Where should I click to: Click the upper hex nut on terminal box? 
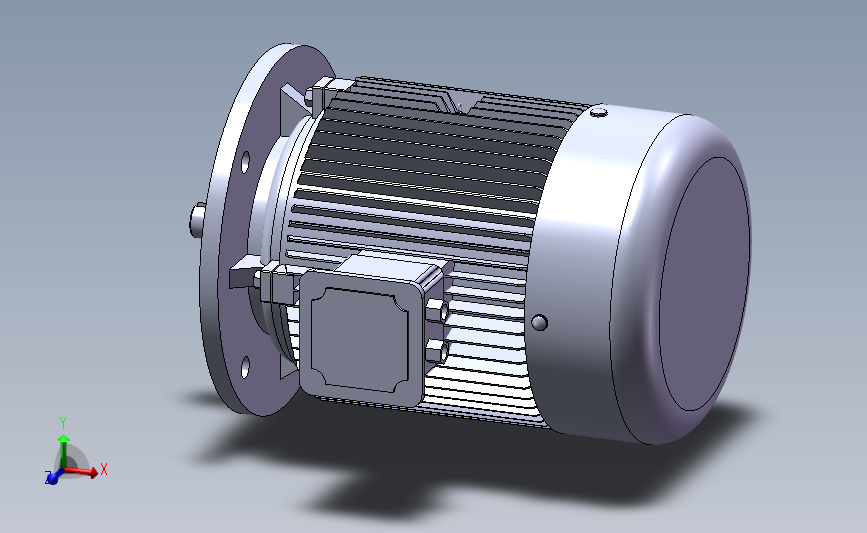pyautogui.click(x=437, y=311)
